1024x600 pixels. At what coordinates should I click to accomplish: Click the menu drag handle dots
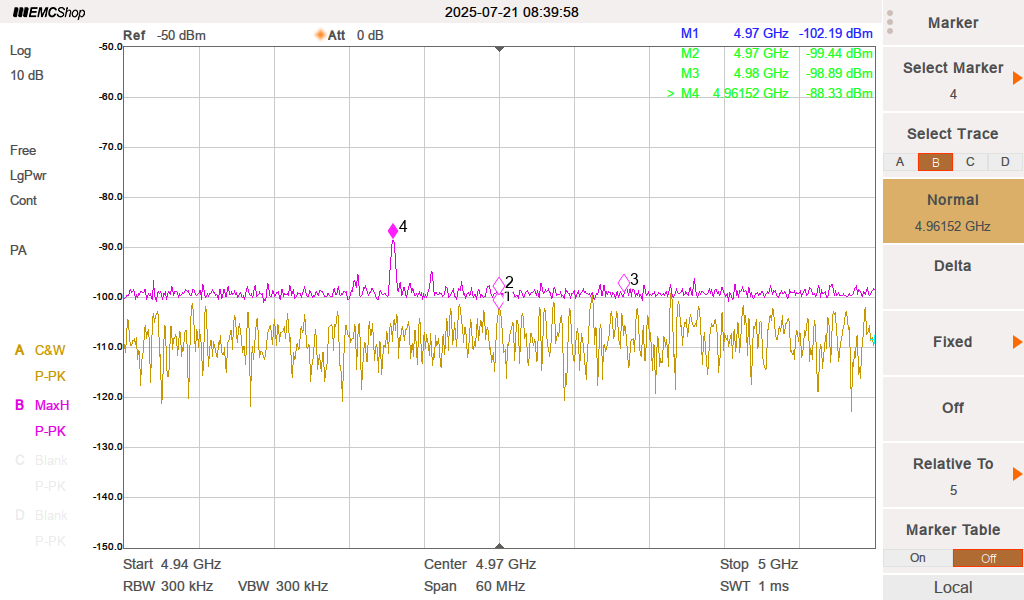click(x=890, y=22)
